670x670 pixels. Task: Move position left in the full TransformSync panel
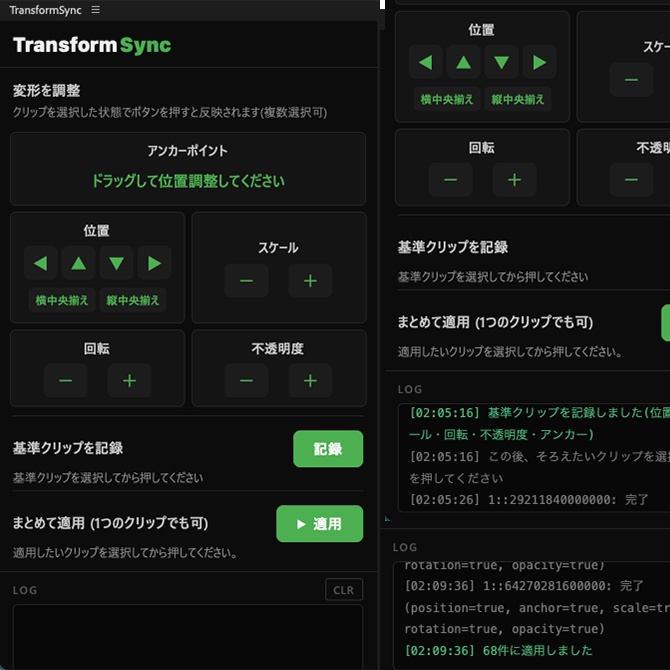(41, 263)
